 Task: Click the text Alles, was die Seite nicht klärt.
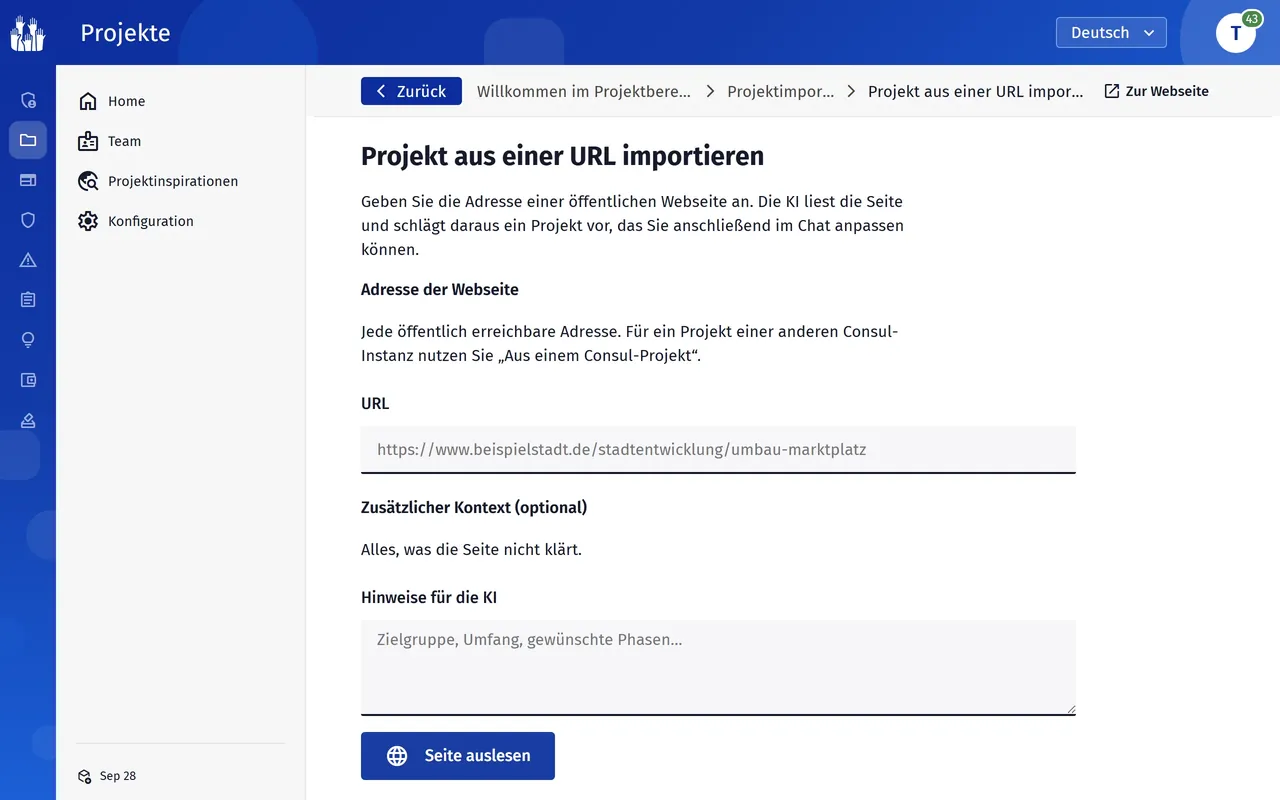pos(471,549)
